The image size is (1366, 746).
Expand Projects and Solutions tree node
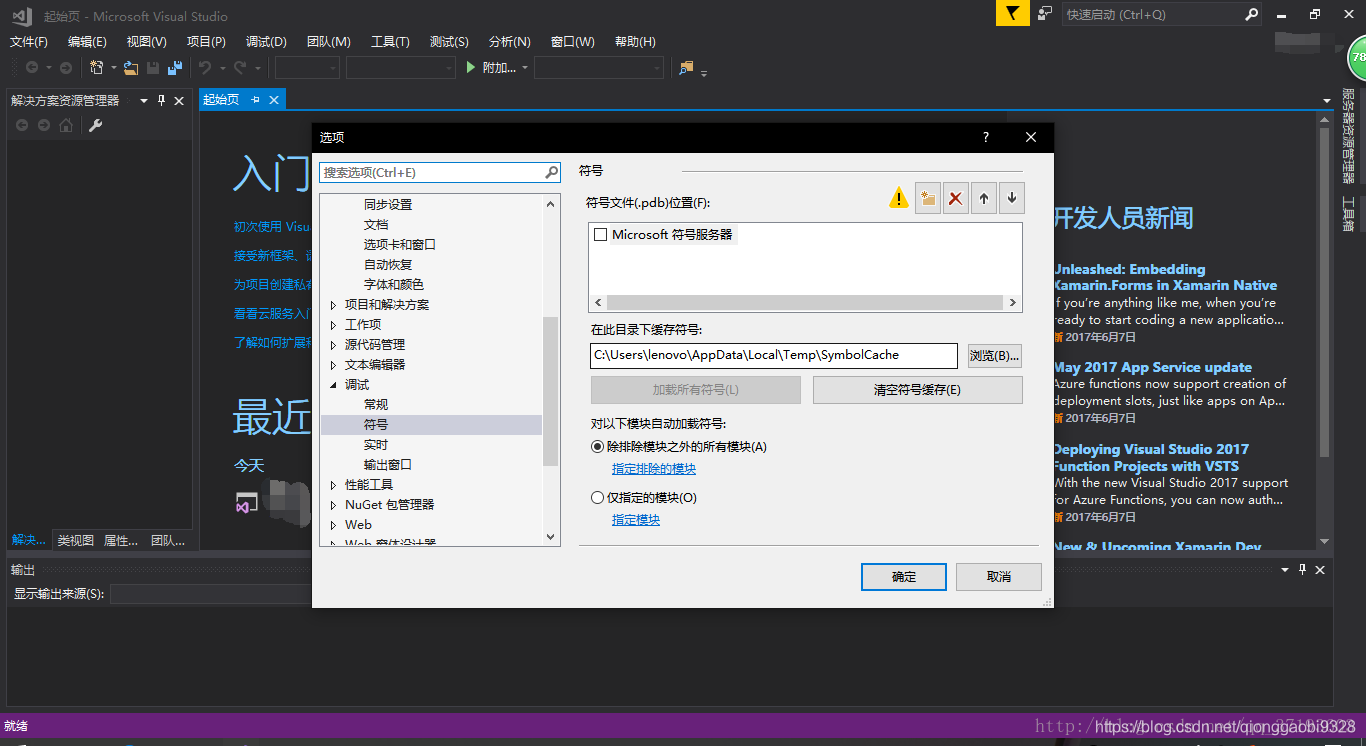(333, 305)
